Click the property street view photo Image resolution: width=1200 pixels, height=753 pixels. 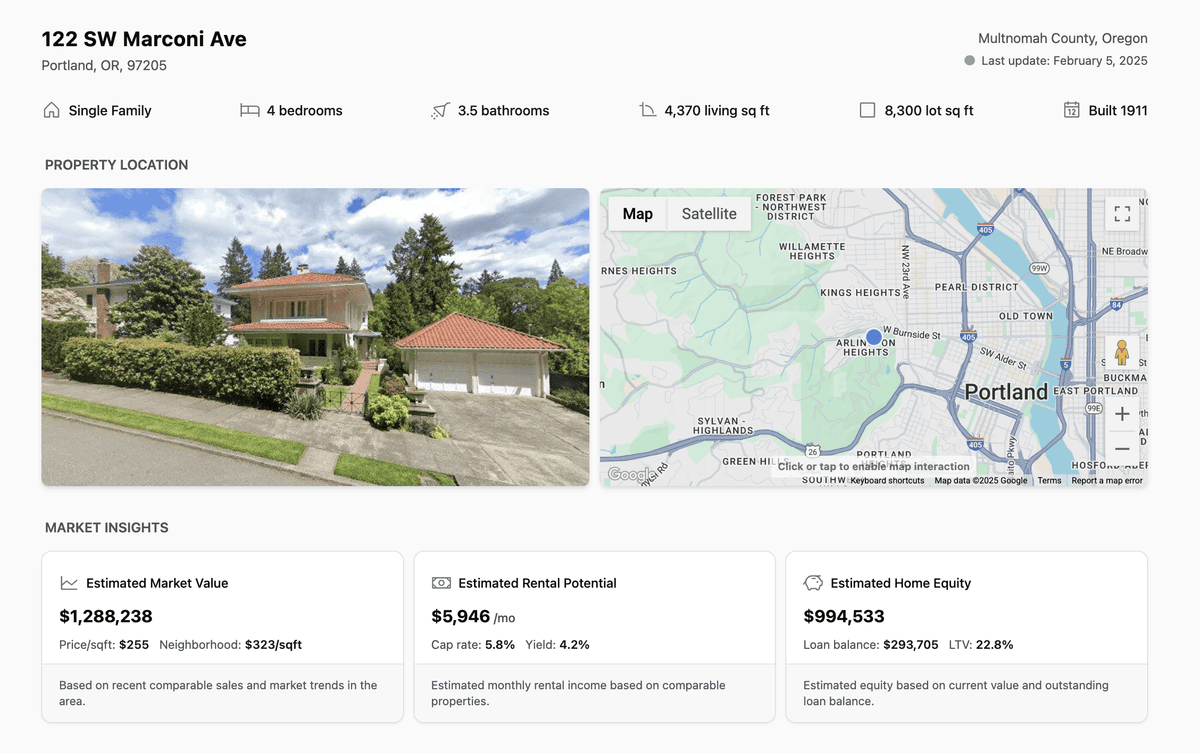[x=315, y=337]
